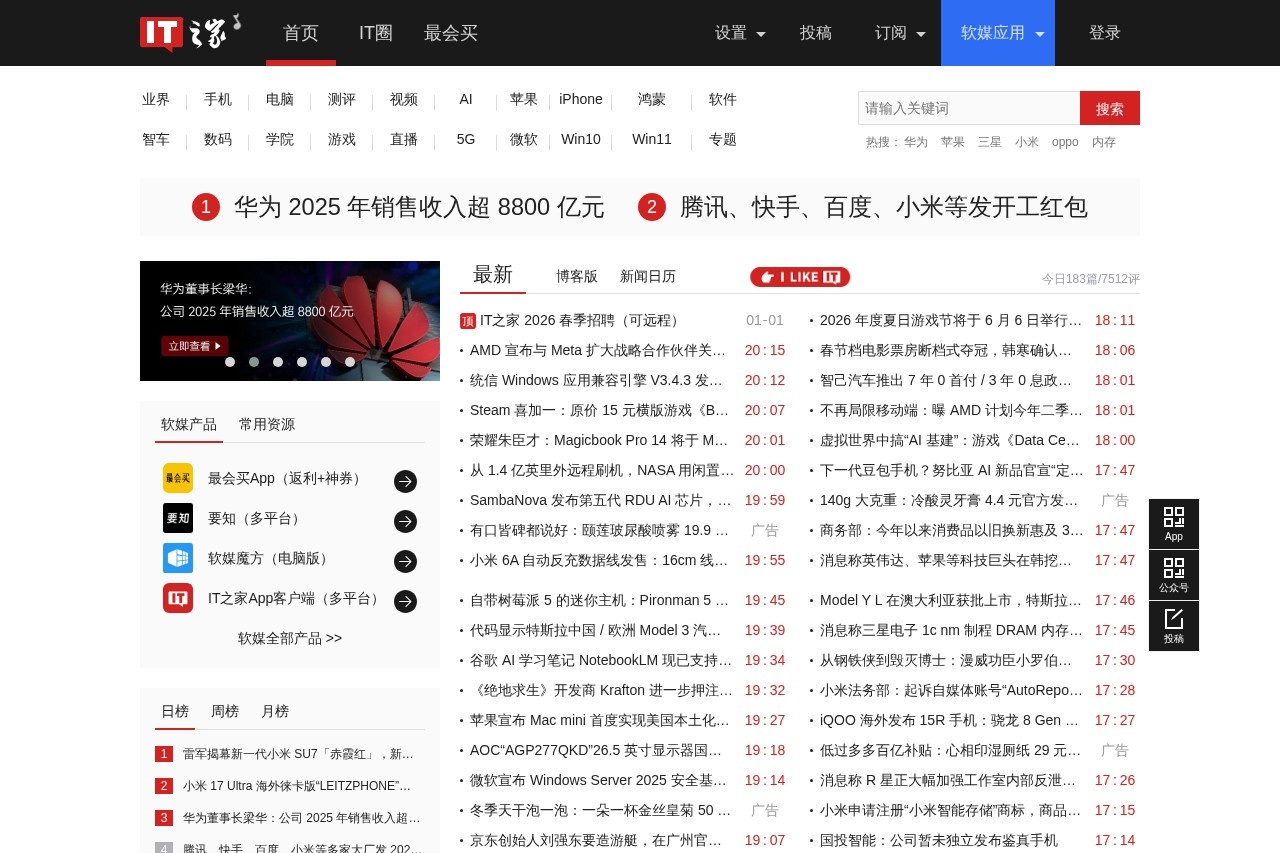Click 立即查看 button on the banner
1280x853 pixels.
pos(194,346)
